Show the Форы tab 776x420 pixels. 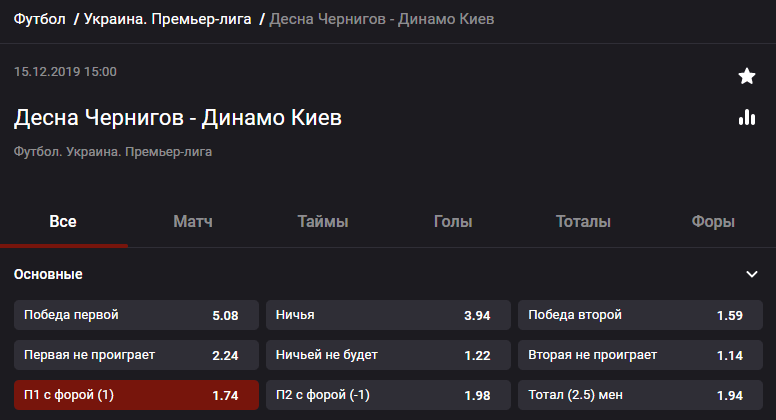(713, 221)
